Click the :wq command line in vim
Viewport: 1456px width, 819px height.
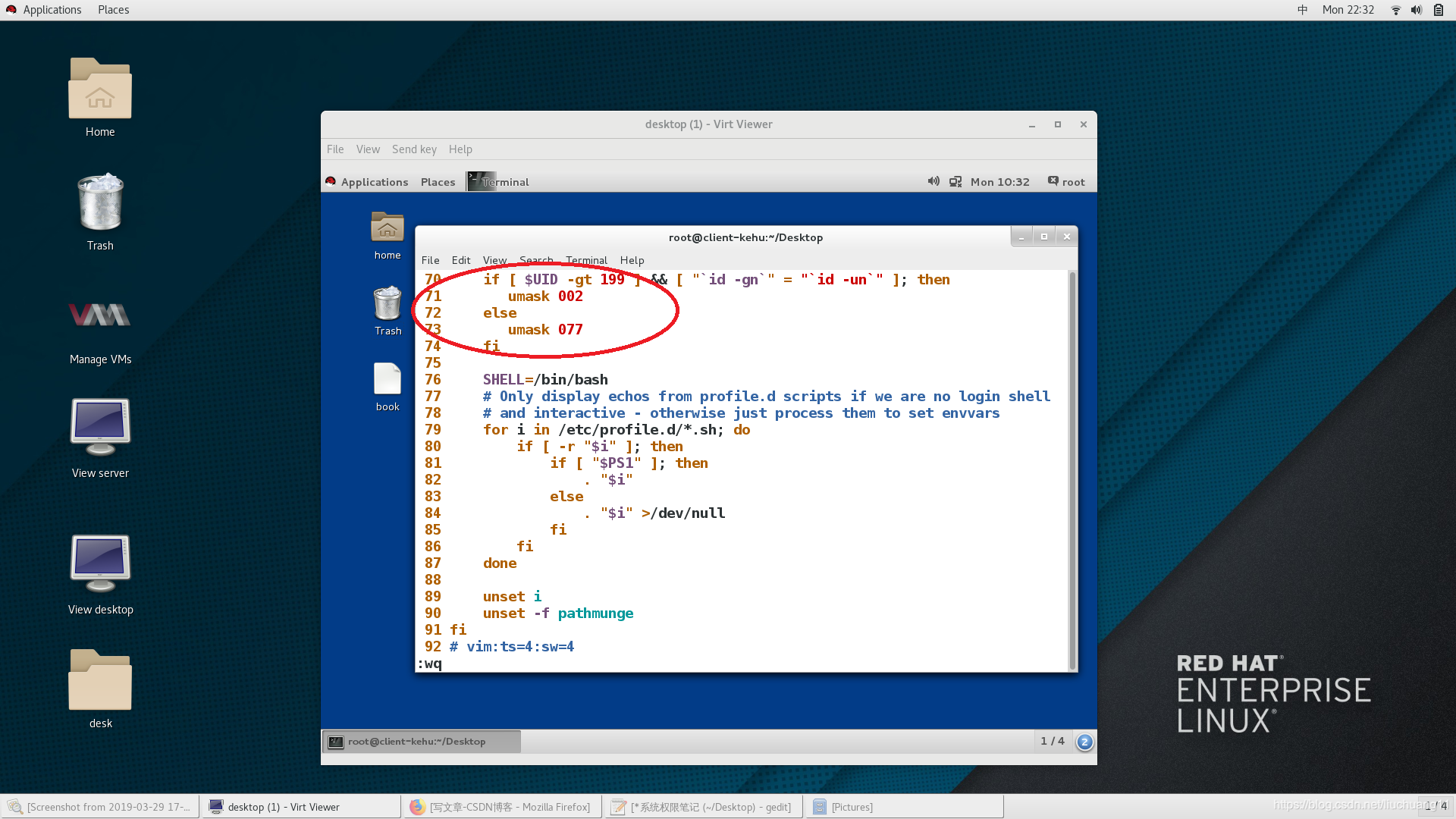coord(430,664)
